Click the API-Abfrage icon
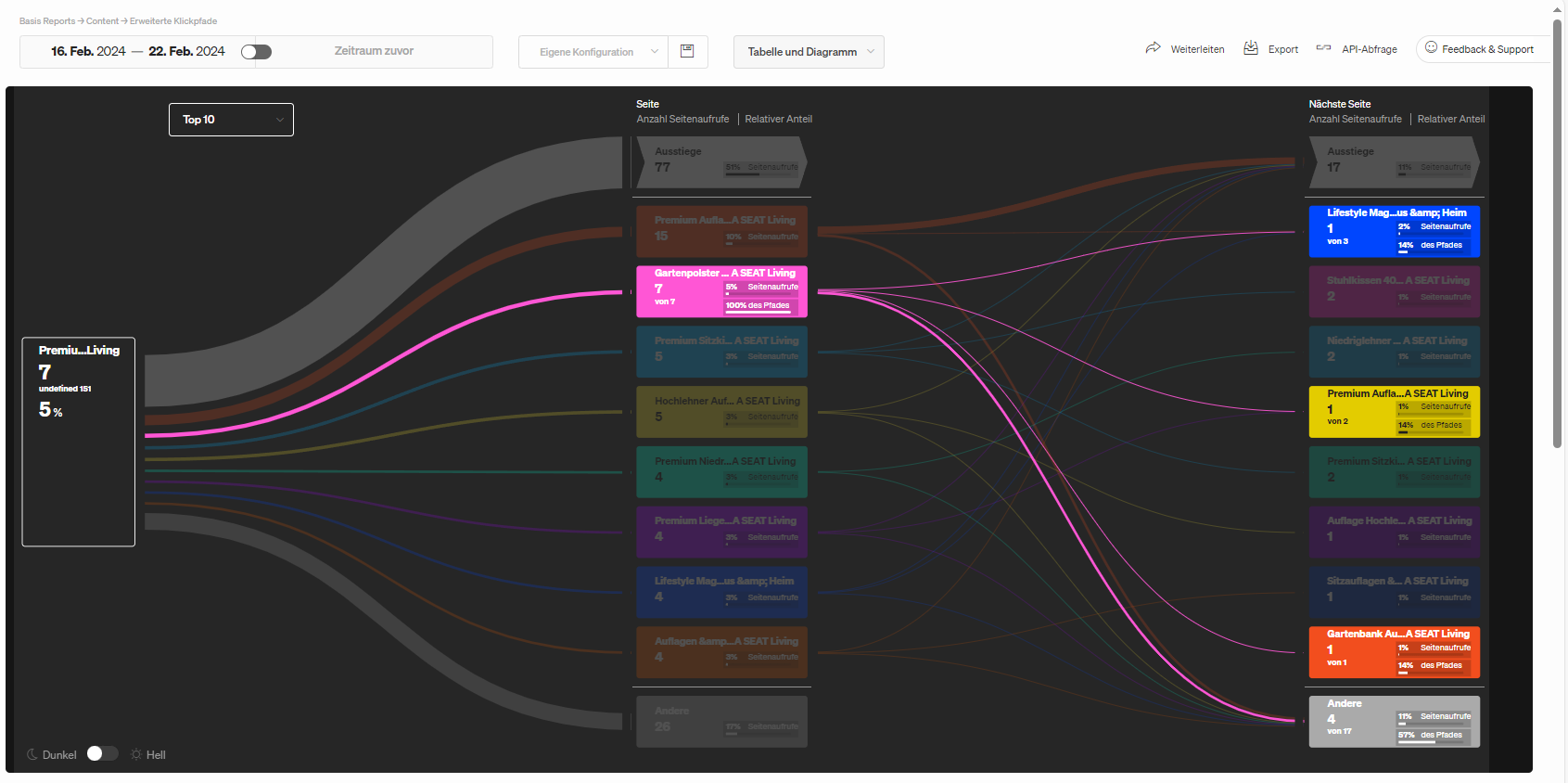This screenshot has width=1568, height=783. 1323,48
